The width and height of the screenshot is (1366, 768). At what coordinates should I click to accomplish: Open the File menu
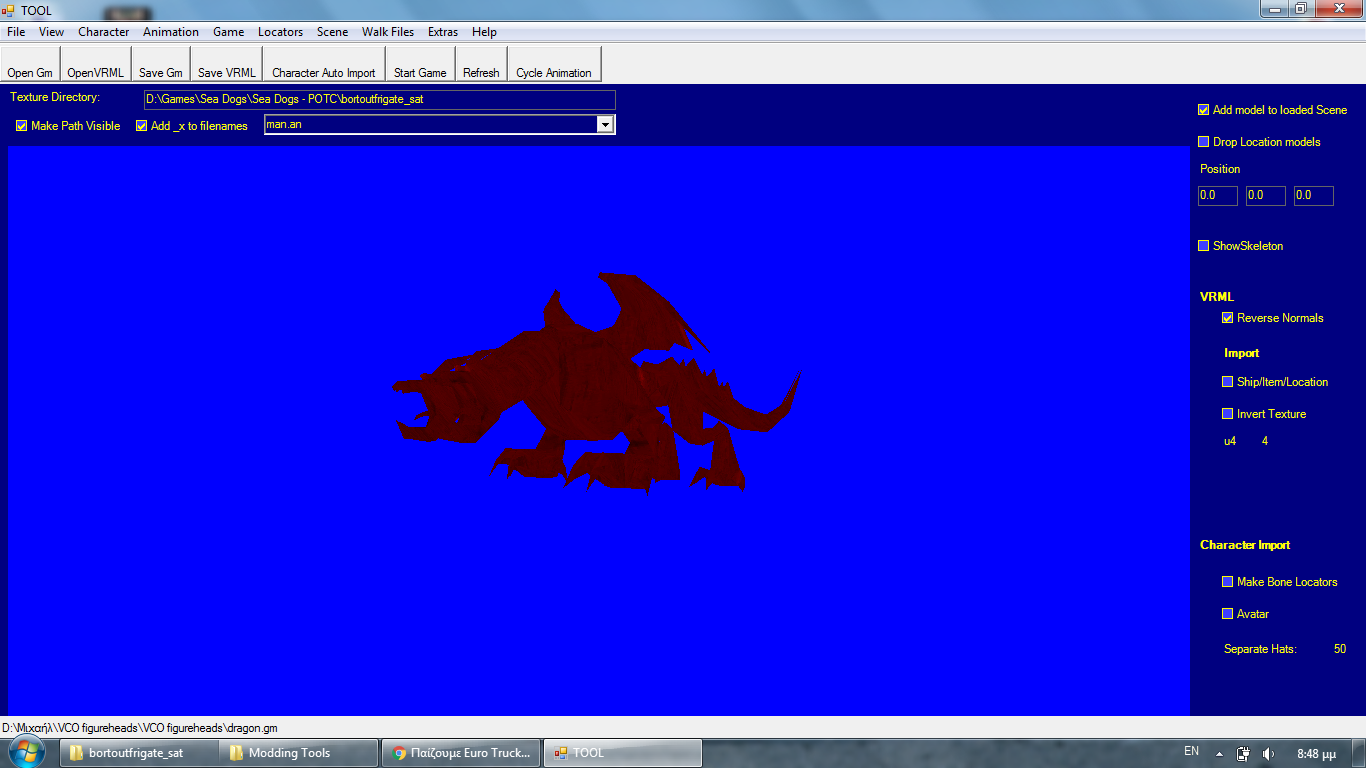click(x=16, y=32)
